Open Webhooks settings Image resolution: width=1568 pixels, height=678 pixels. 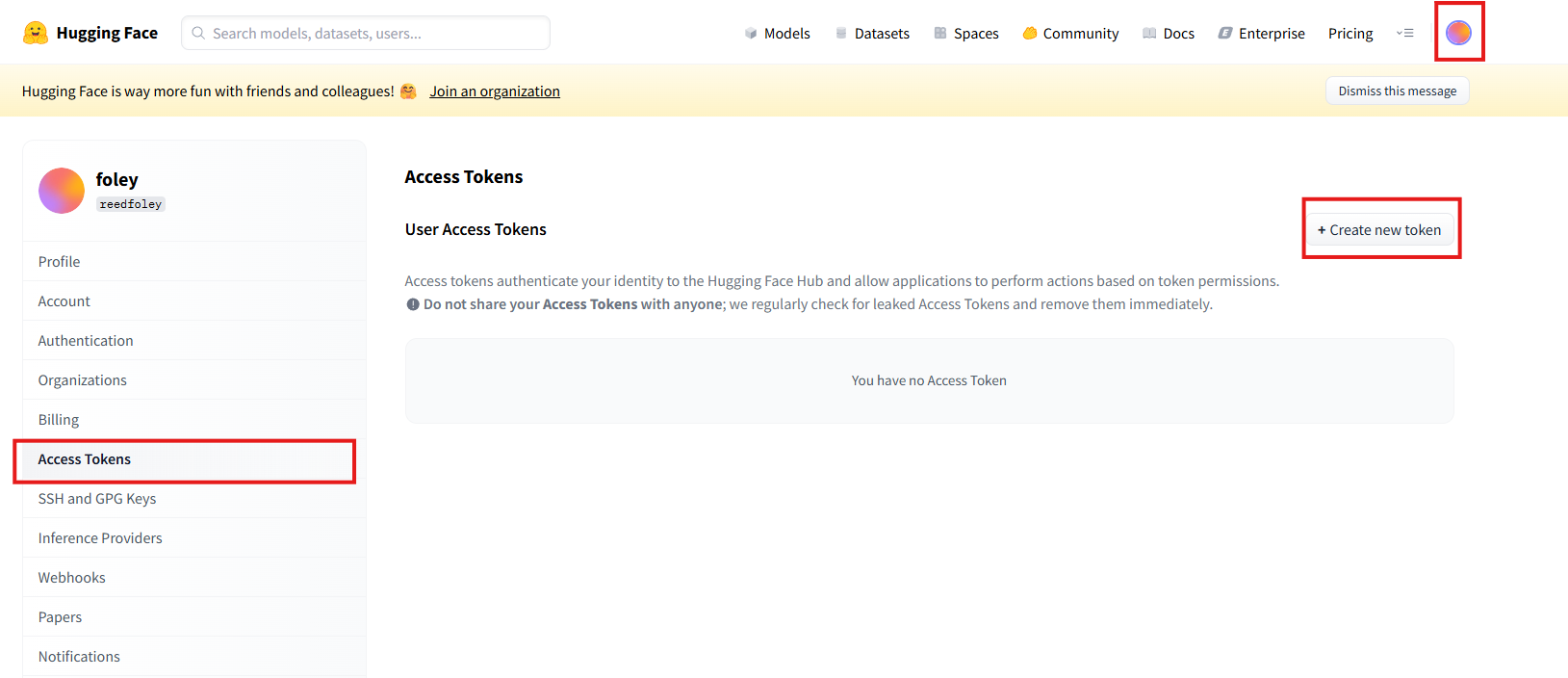point(193,578)
